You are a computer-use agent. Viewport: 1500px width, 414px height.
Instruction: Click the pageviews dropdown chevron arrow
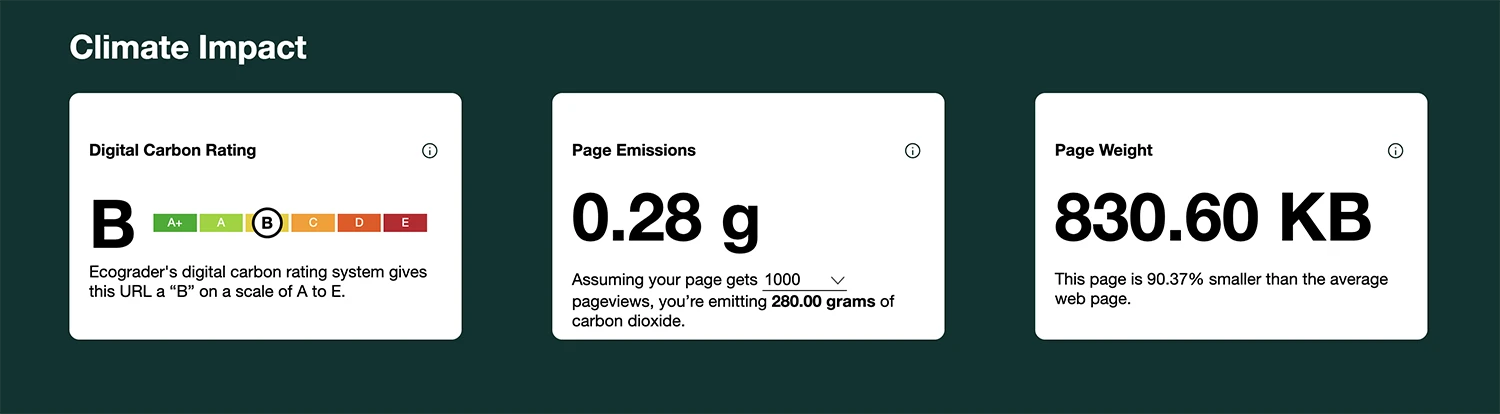pos(838,280)
